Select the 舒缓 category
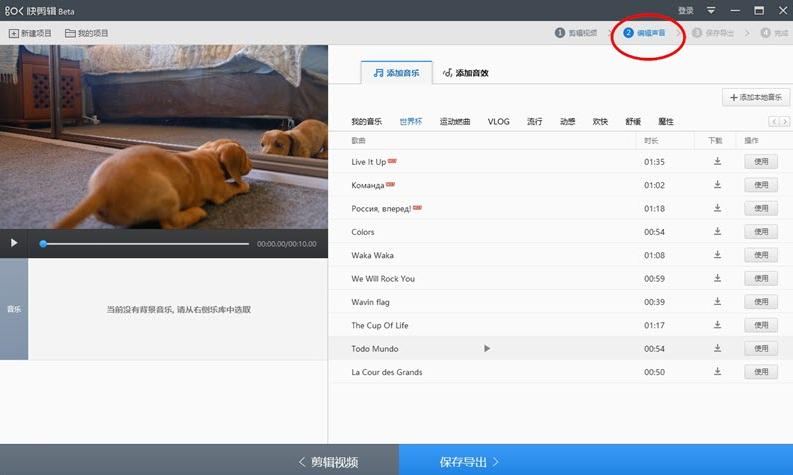This screenshot has width=793, height=475. coord(633,121)
